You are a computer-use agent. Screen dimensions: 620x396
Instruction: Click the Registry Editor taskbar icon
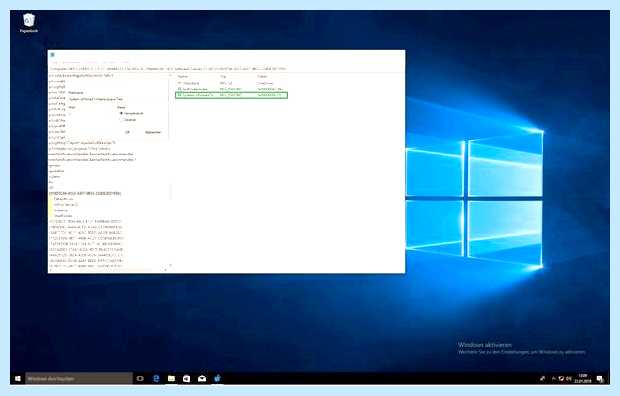click(217, 379)
